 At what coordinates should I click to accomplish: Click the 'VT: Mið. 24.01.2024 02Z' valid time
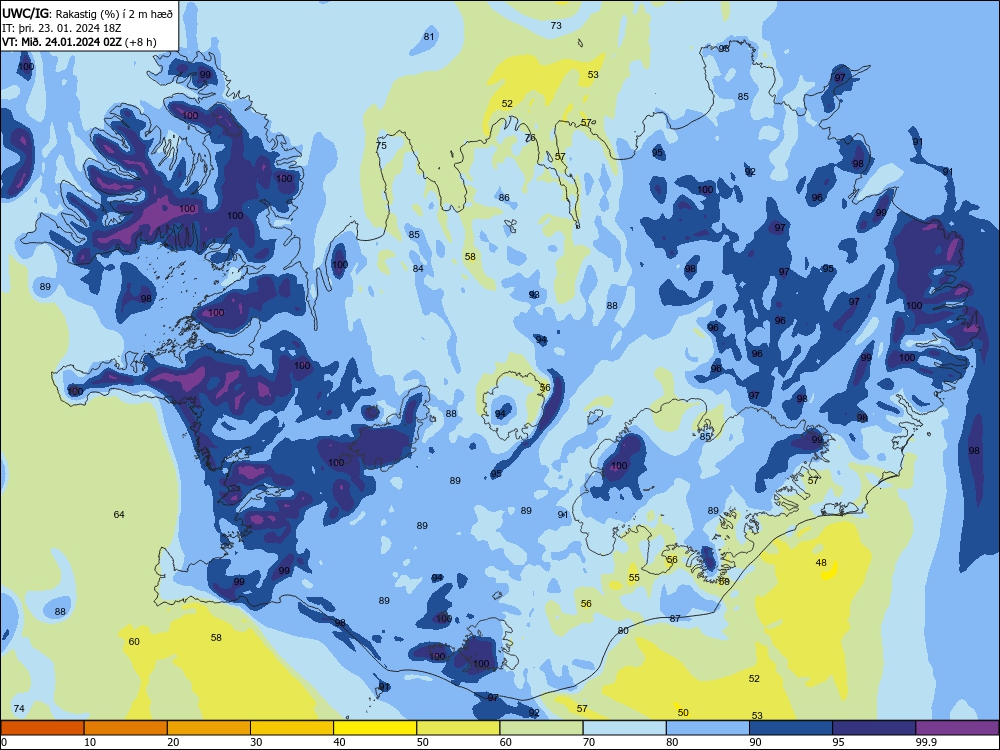coord(62,42)
